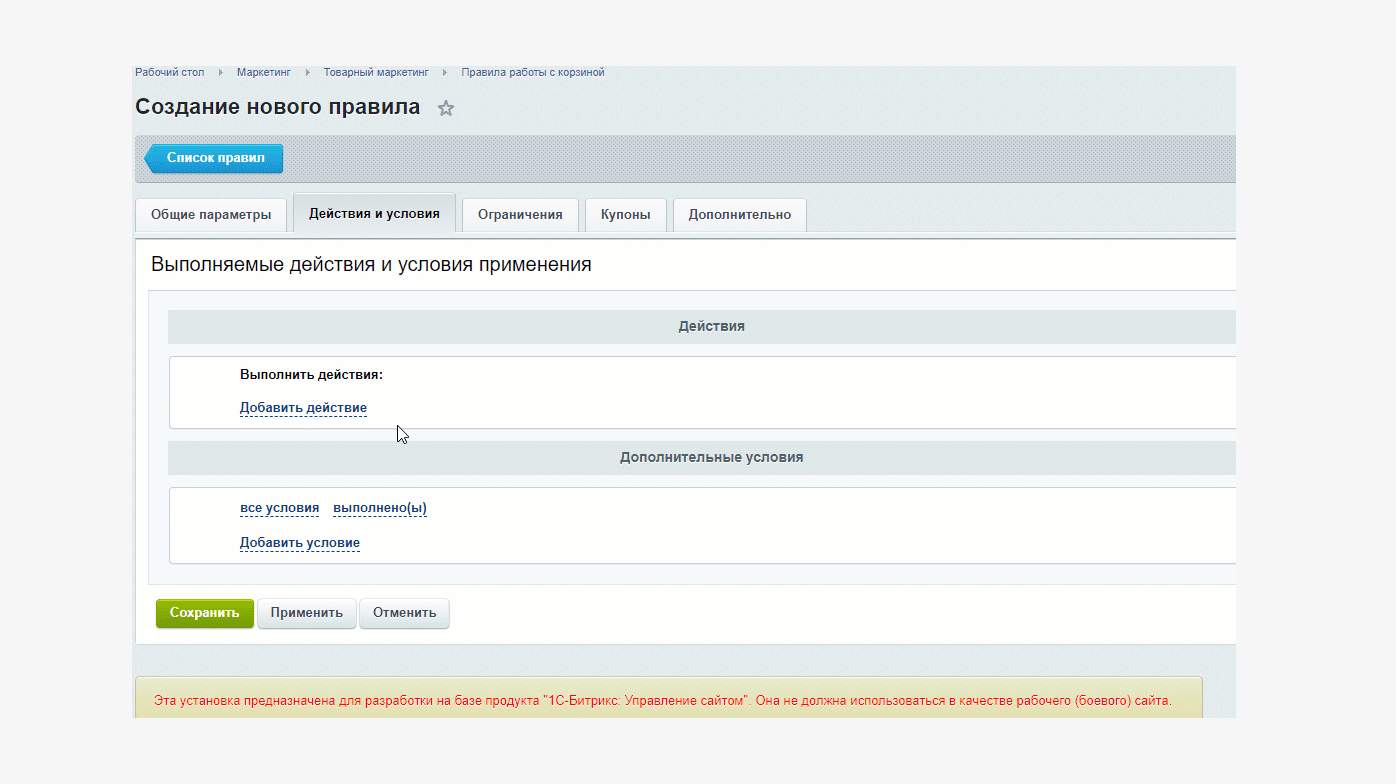Open the Товарный маркетинг breadcrumb link

tap(375, 72)
